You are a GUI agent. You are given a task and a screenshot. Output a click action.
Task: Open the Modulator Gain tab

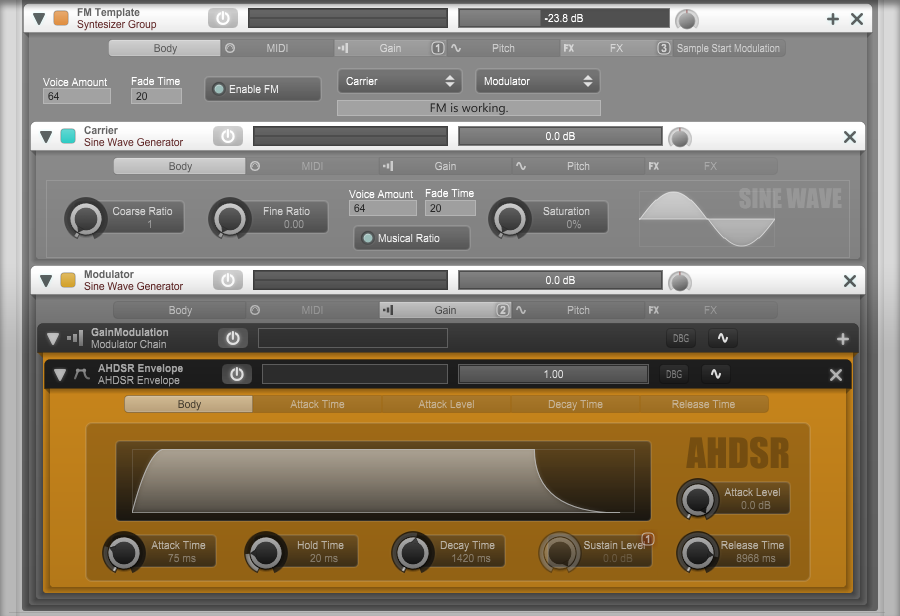(x=445, y=310)
